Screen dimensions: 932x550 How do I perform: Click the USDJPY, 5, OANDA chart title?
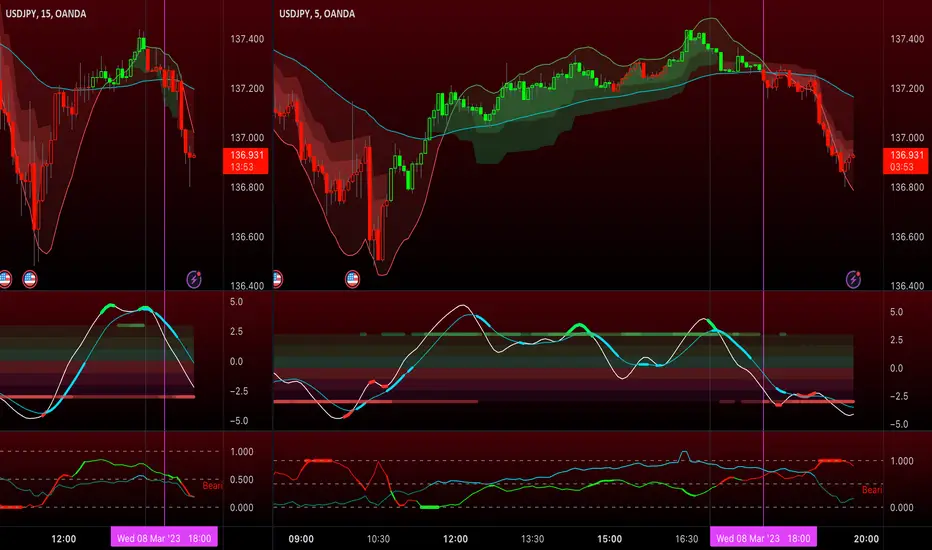(x=317, y=14)
